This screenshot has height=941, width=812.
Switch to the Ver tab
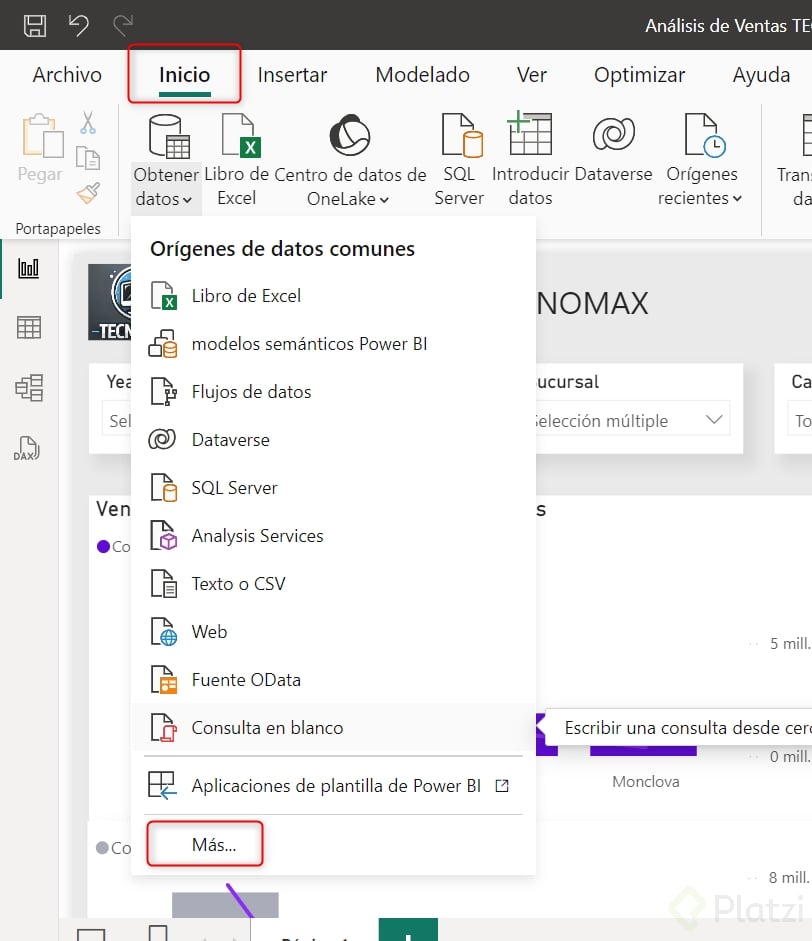532,75
